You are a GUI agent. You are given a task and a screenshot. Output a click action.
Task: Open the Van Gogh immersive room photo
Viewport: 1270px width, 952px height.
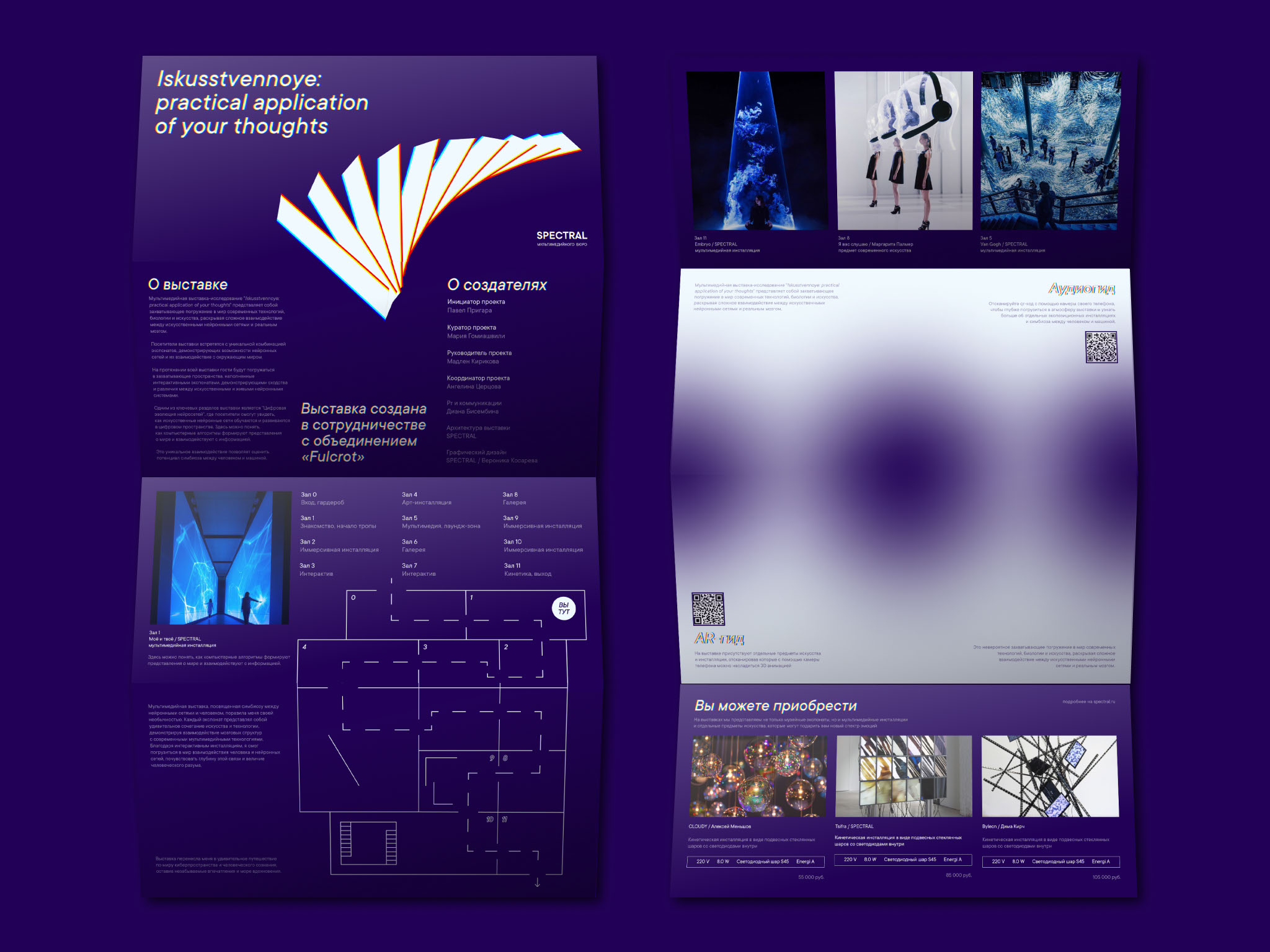(x=1050, y=151)
